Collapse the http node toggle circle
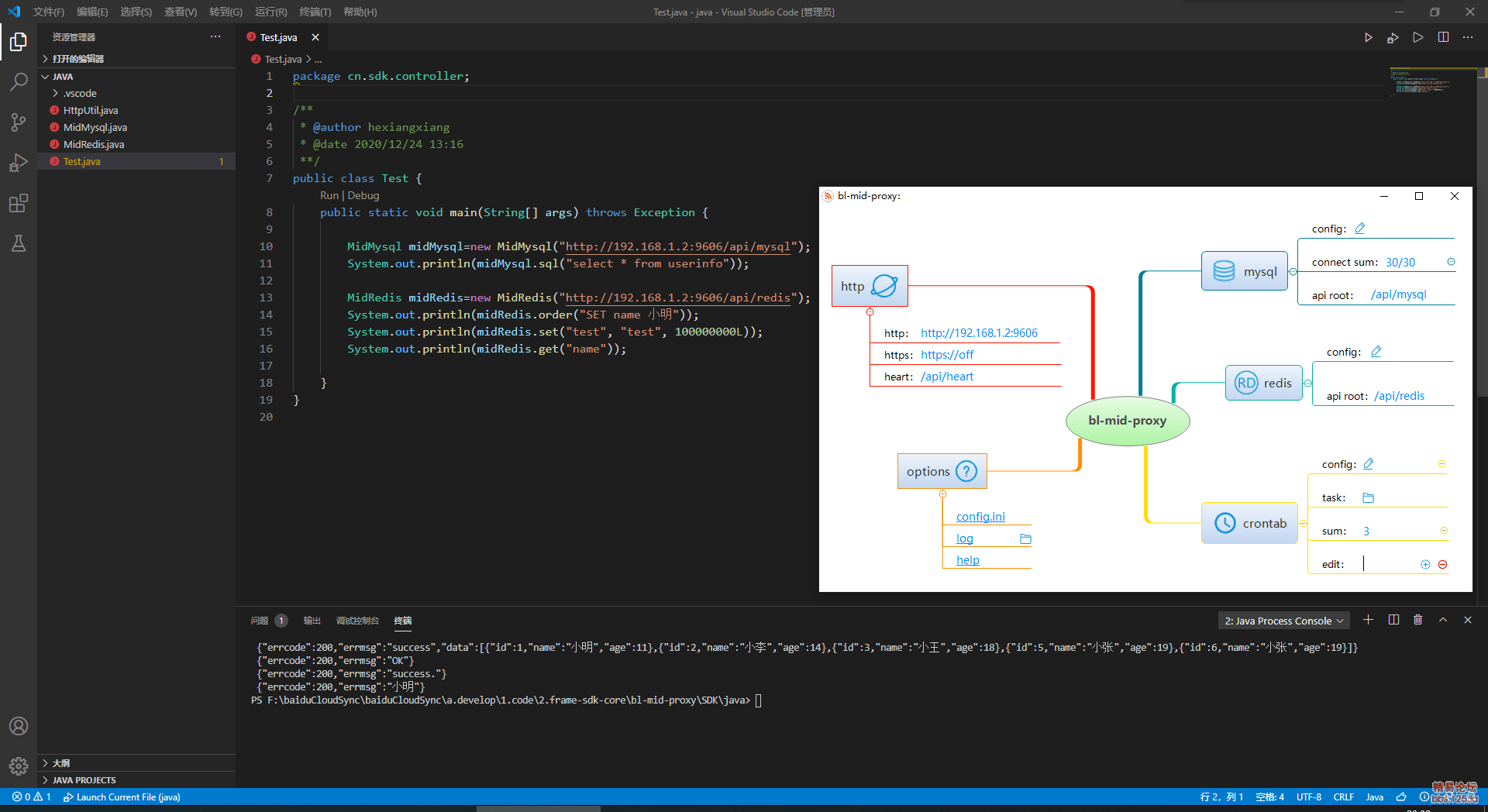The image size is (1488, 812). coord(870,311)
